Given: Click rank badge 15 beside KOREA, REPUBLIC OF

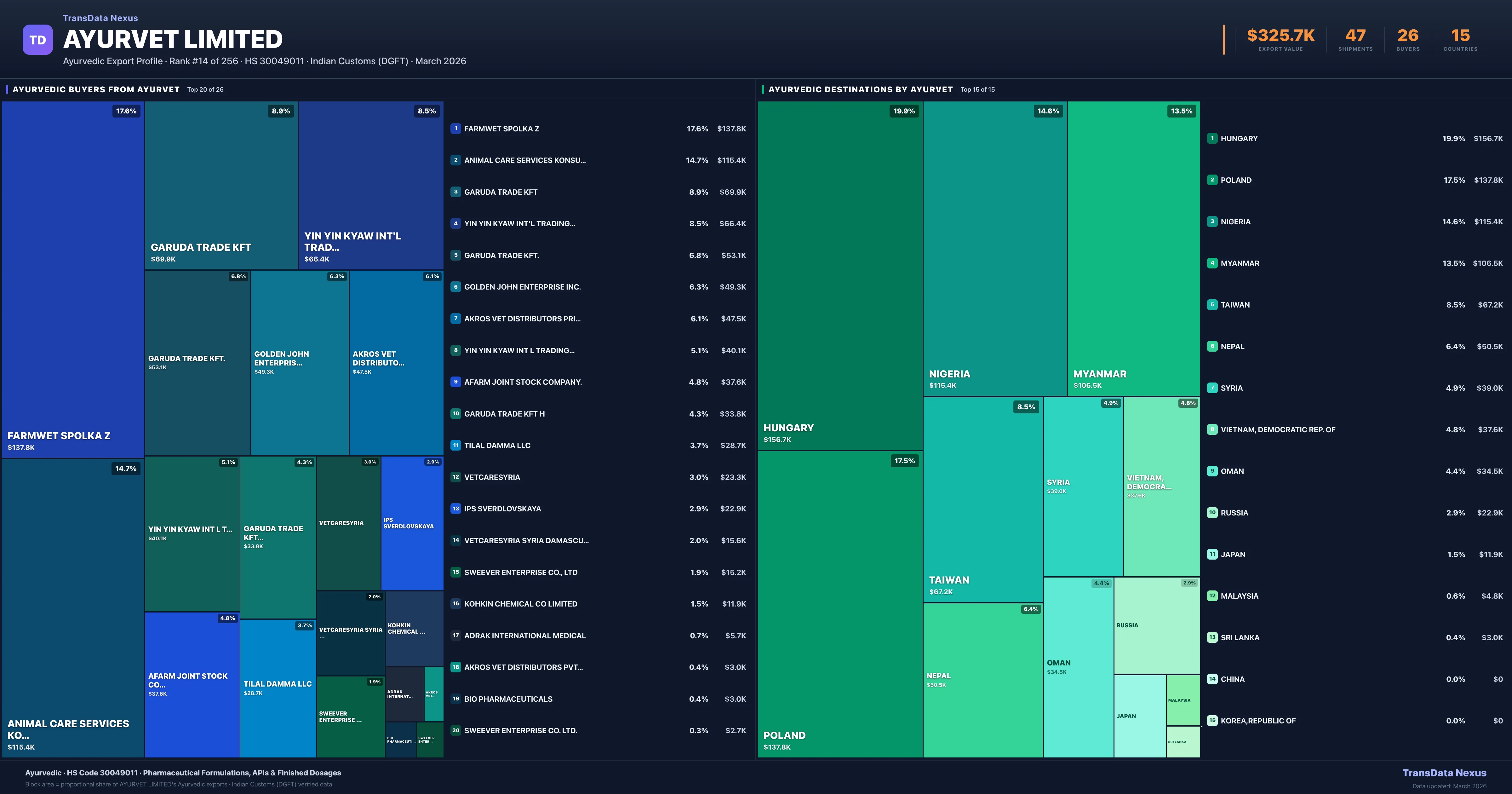Looking at the screenshot, I should coord(1212,721).
